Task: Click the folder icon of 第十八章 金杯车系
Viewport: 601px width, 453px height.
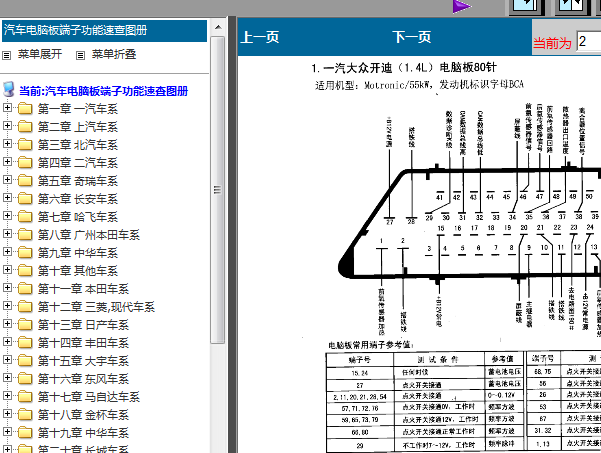Action: [25, 415]
